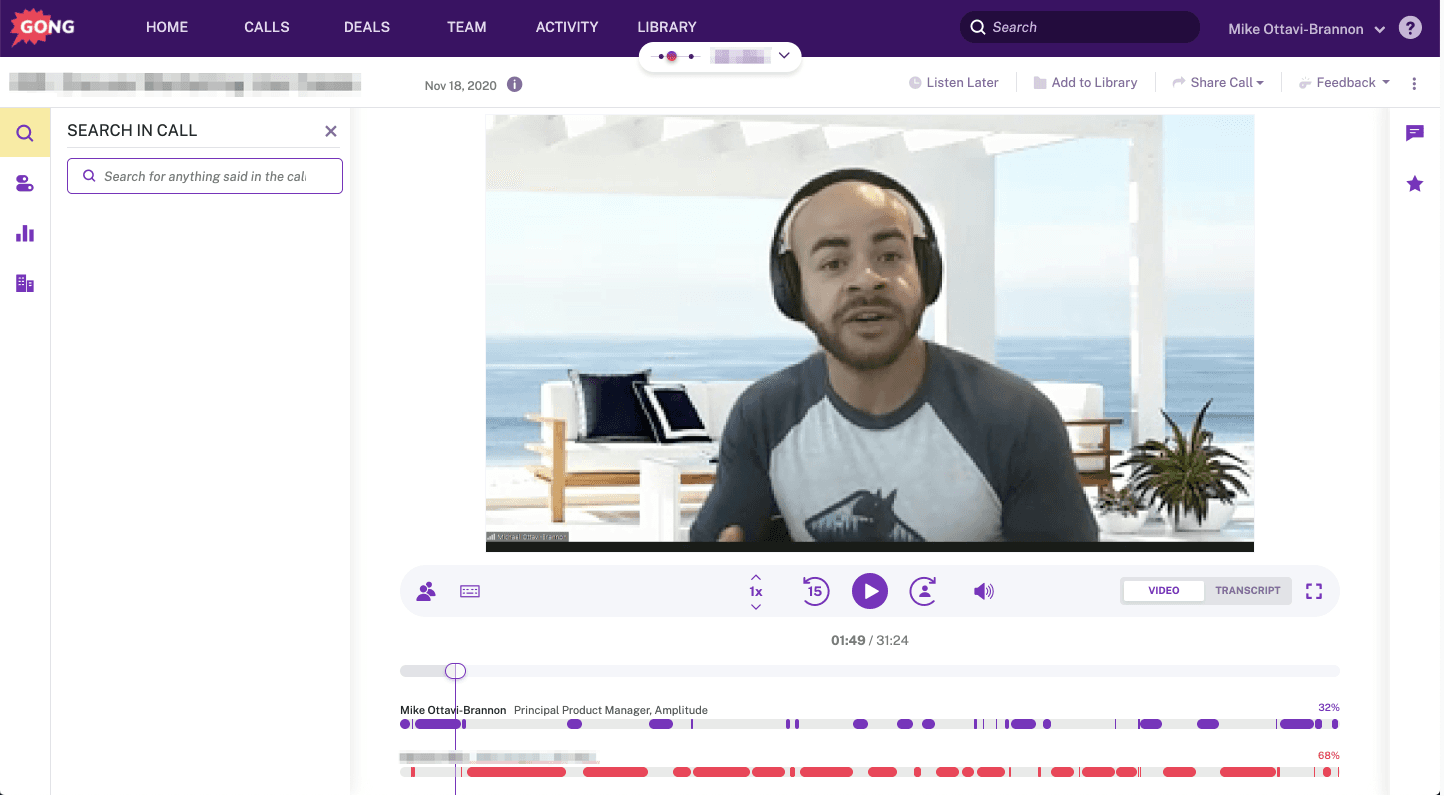This screenshot has height=796, width=1444.
Task: Open the Mike Ottavi-Brannon account menu
Action: (x=1306, y=29)
